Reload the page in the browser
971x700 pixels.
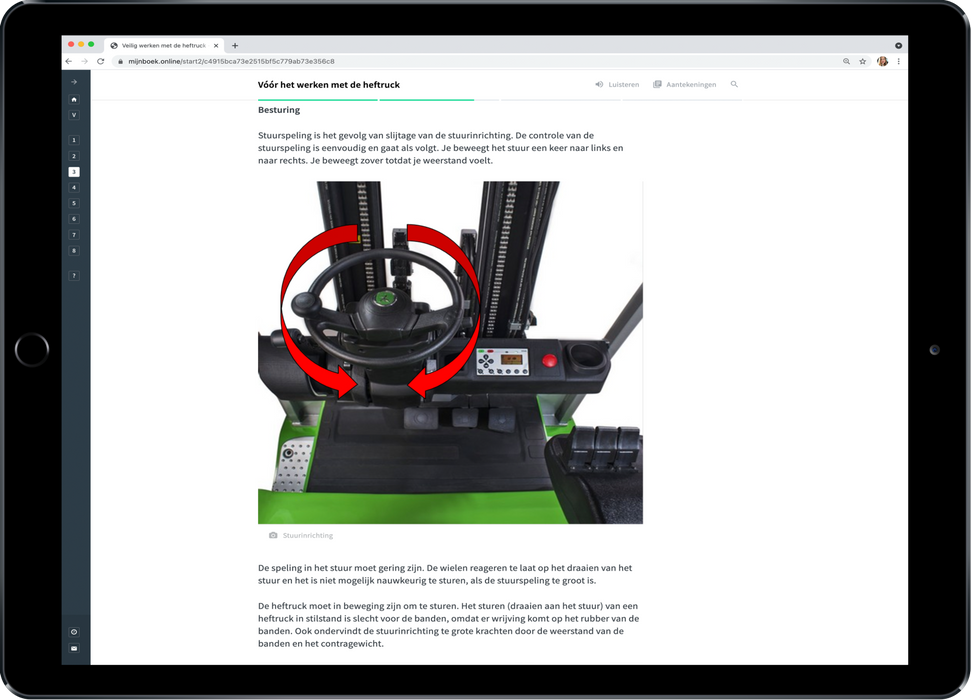100,61
